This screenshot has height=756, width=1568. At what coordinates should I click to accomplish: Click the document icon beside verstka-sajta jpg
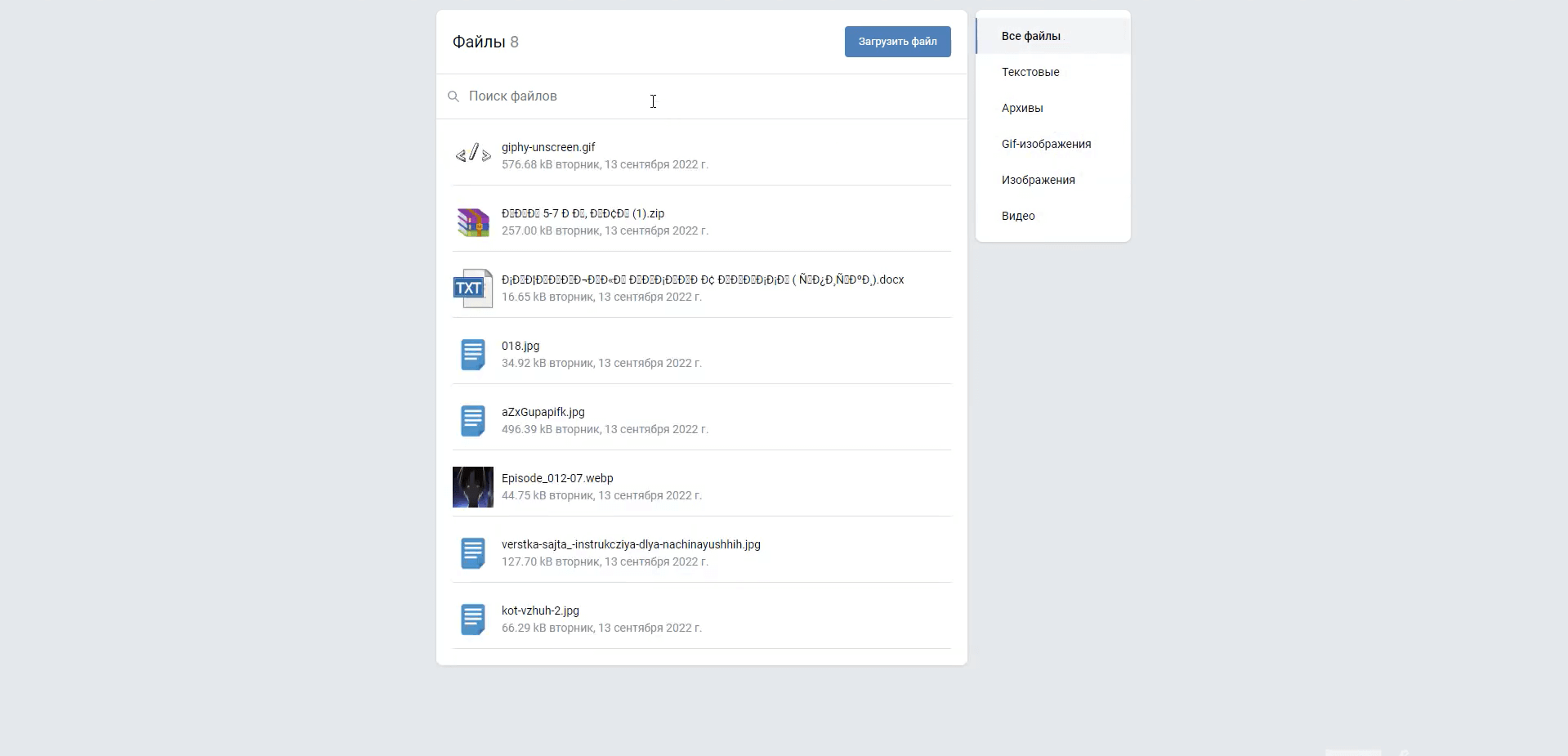tap(473, 553)
